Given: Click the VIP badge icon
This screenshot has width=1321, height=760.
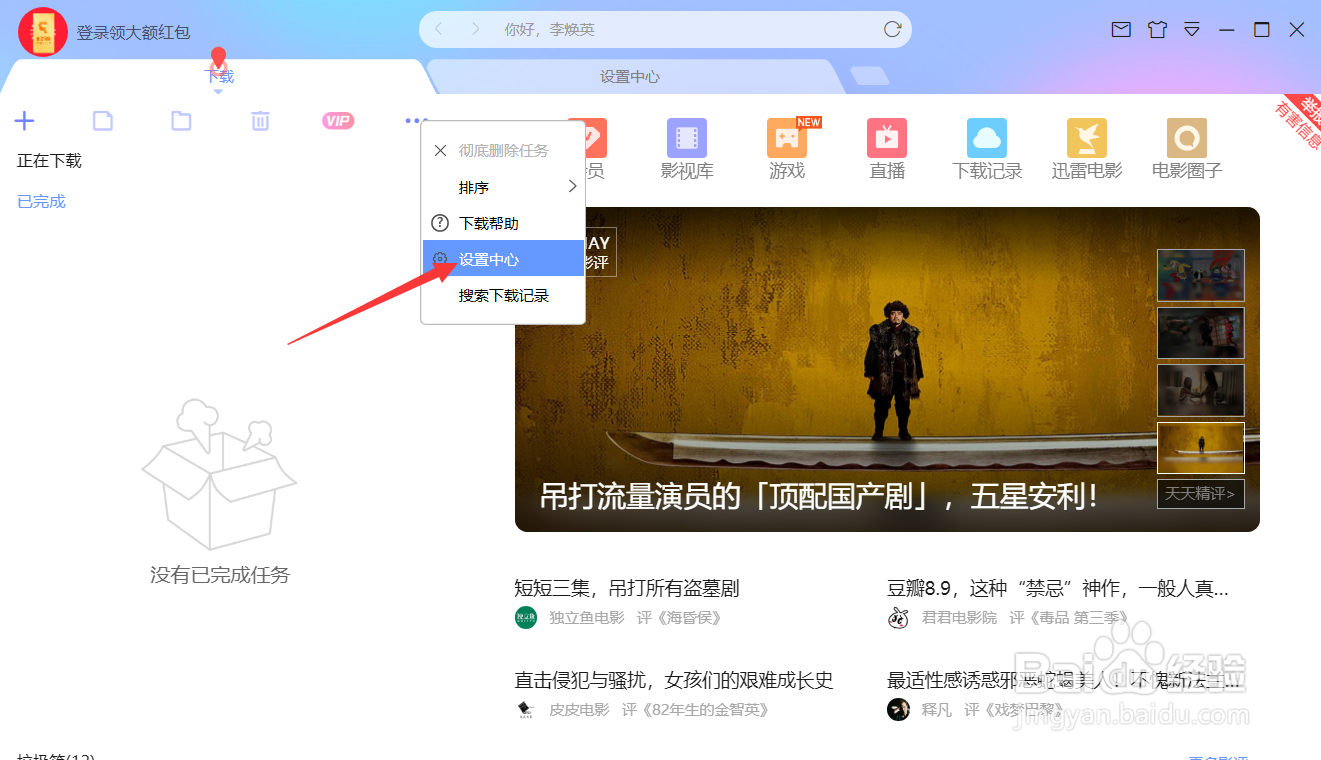Looking at the screenshot, I should click(338, 121).
